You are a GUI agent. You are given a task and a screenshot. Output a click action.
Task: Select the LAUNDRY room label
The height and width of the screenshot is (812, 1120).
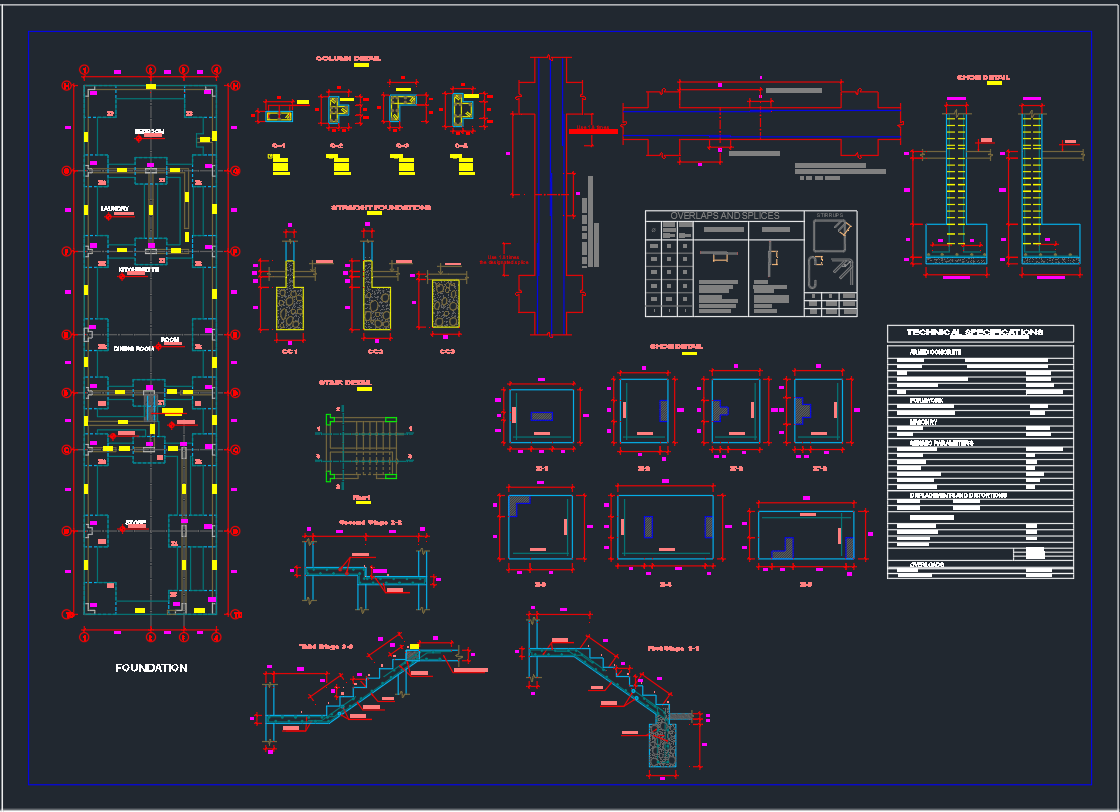pyautogui.click(x=114, y=209)
